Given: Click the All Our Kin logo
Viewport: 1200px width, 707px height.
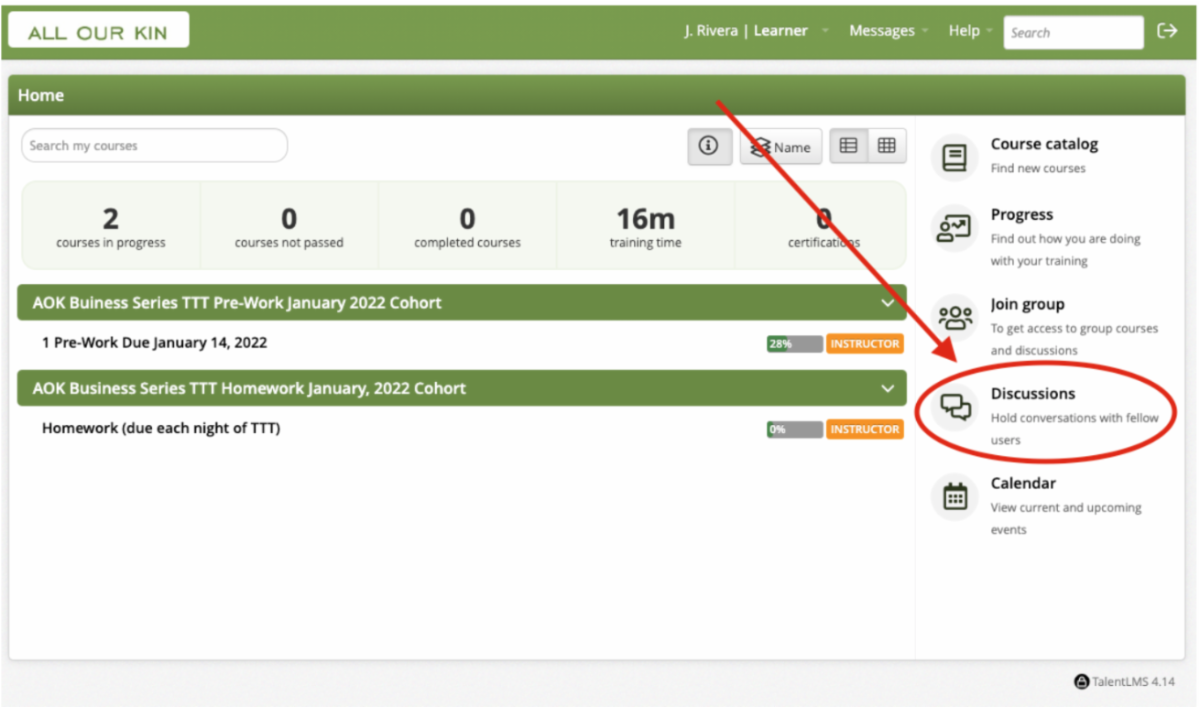Looking at the screenshot, I should 98,32.
